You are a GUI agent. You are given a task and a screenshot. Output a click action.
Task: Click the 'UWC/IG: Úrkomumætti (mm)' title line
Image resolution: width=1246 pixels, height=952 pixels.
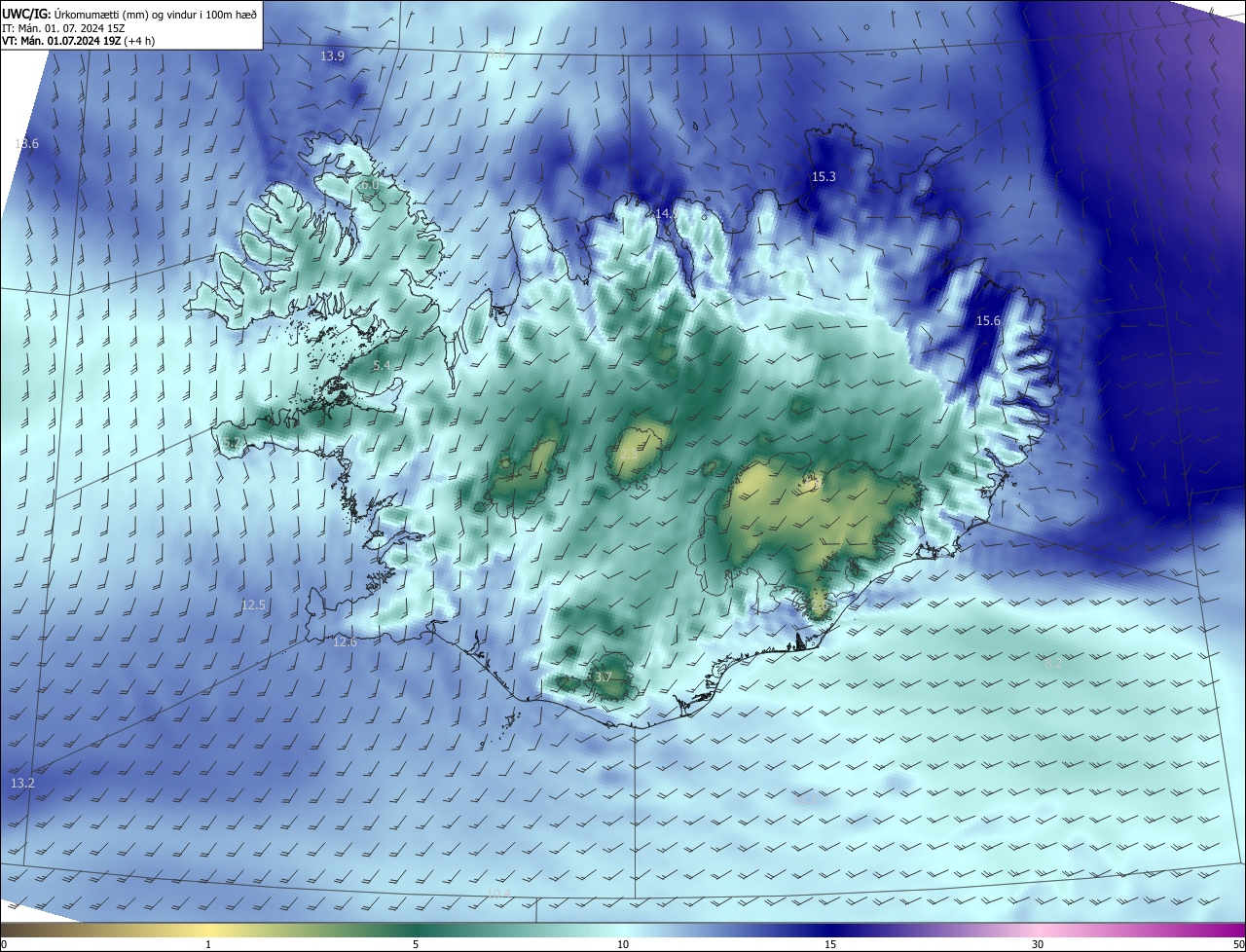[130, 14]
